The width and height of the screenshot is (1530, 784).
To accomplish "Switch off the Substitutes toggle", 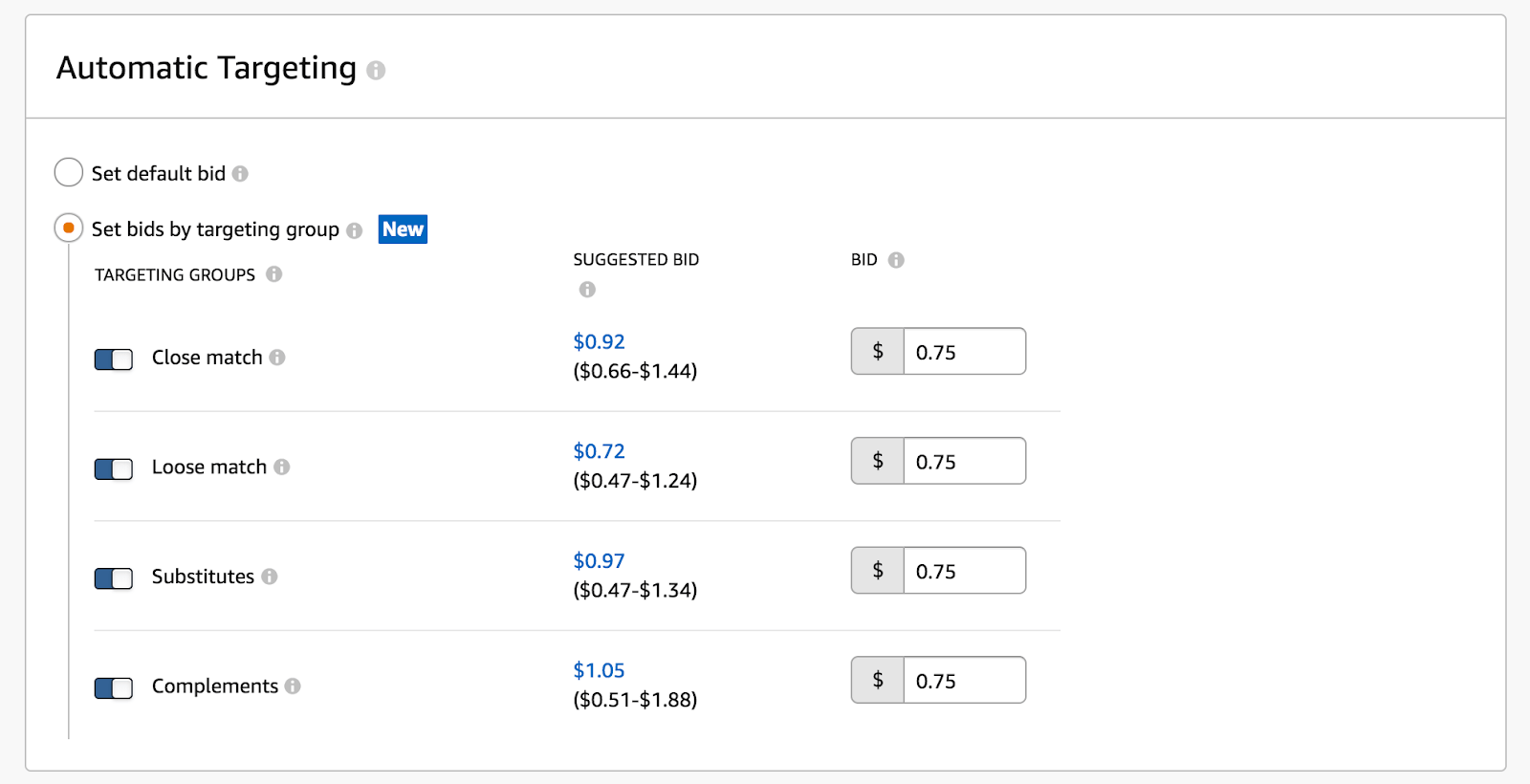I will coord(114,578).
